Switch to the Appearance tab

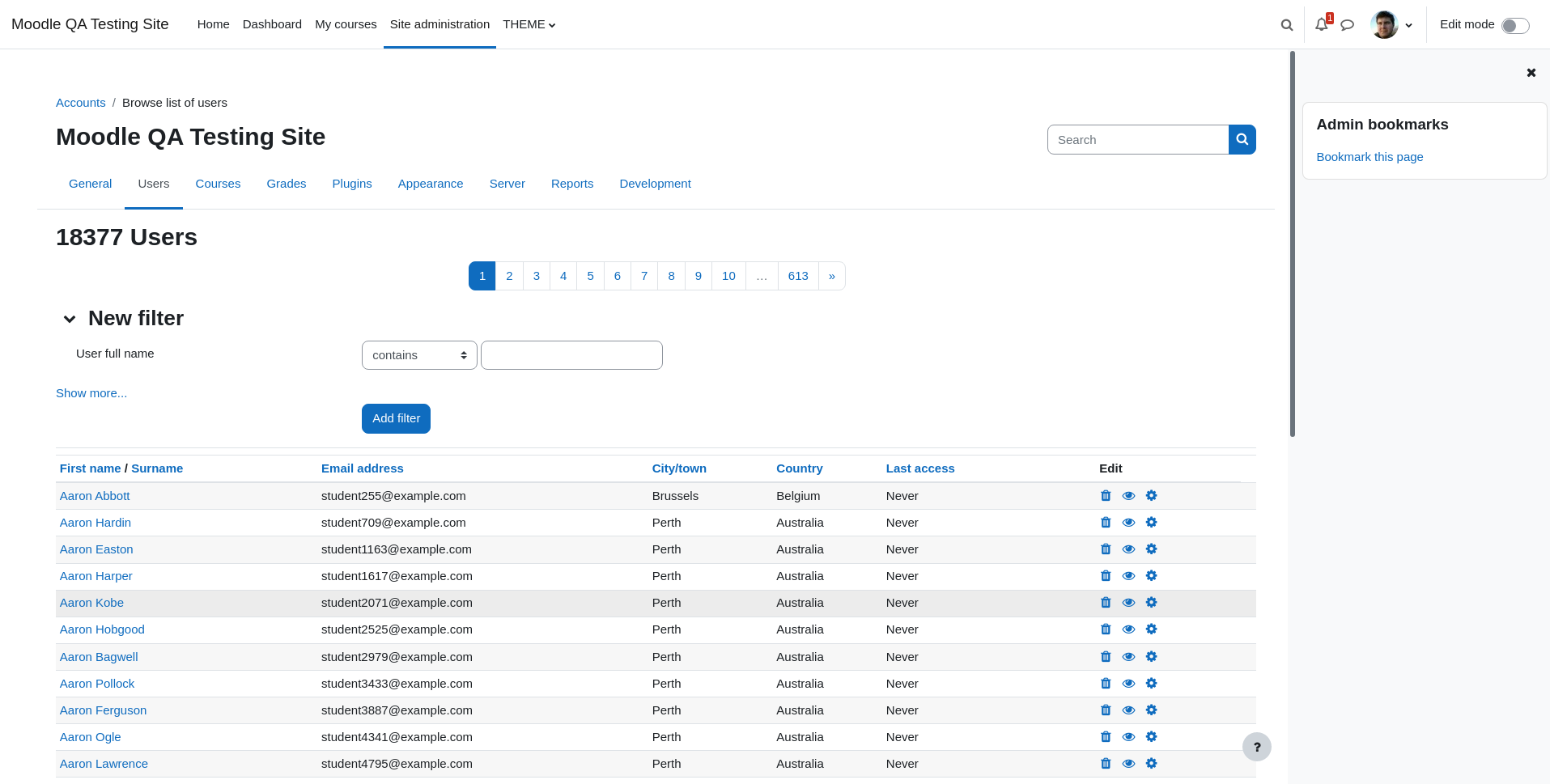tap(431, 184)
